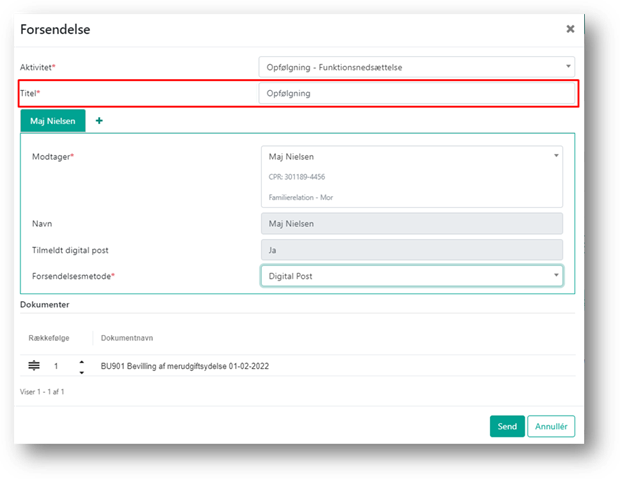620x479 pixels.
Task: Click the Tilmeldt digital post field
Action: point(411,250)
